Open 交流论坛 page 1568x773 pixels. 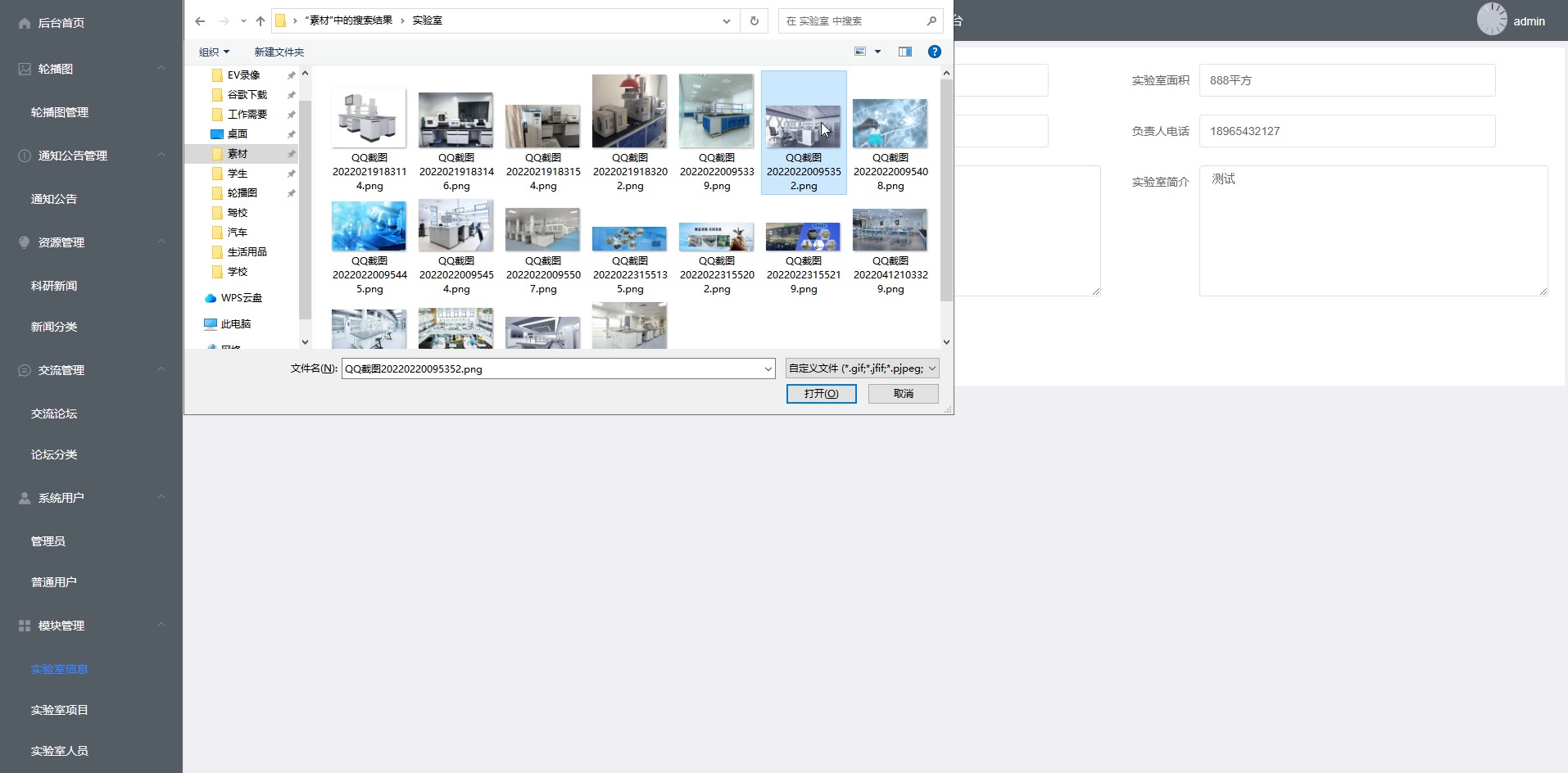coord(54,414)
